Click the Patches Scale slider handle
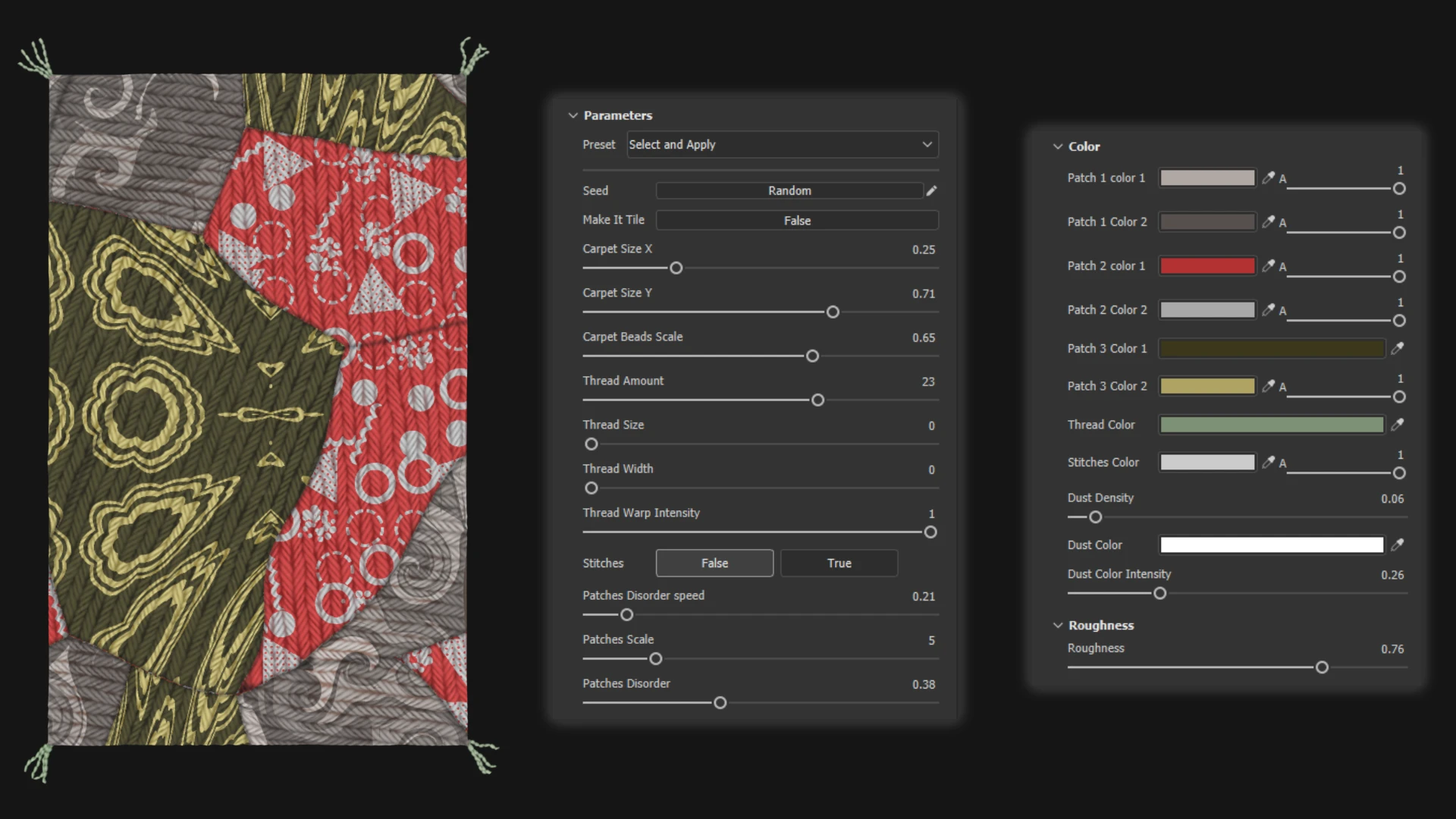Image resolution: width=1456 pixels, height=819 pixels. point(656,659)
